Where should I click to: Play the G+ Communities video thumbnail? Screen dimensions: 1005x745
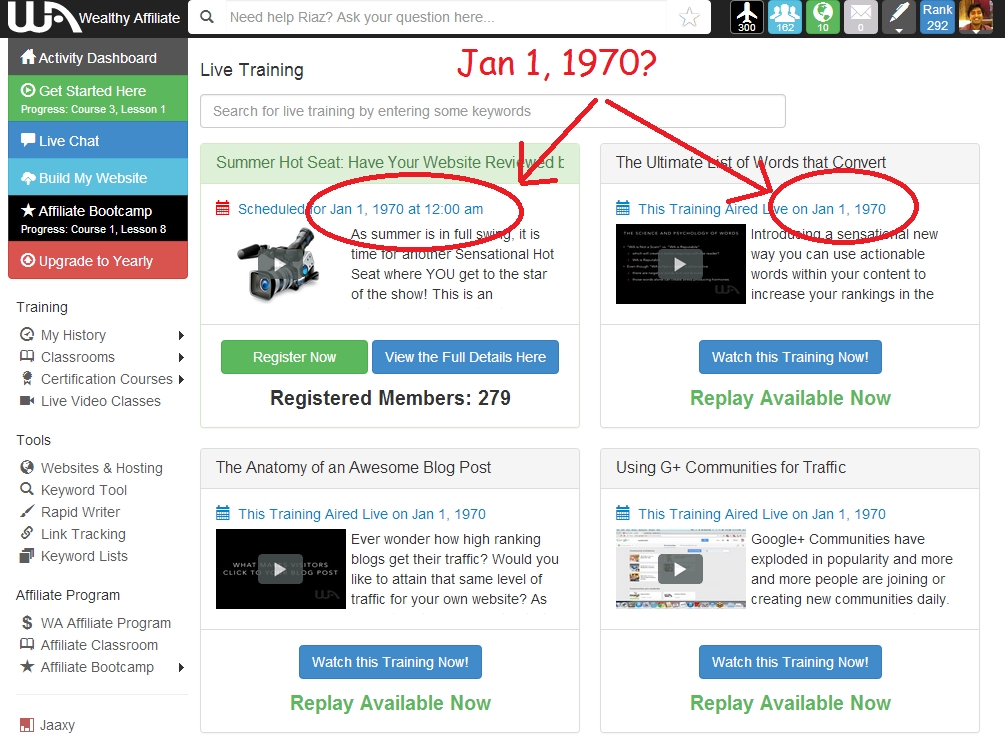pos(681,569)
